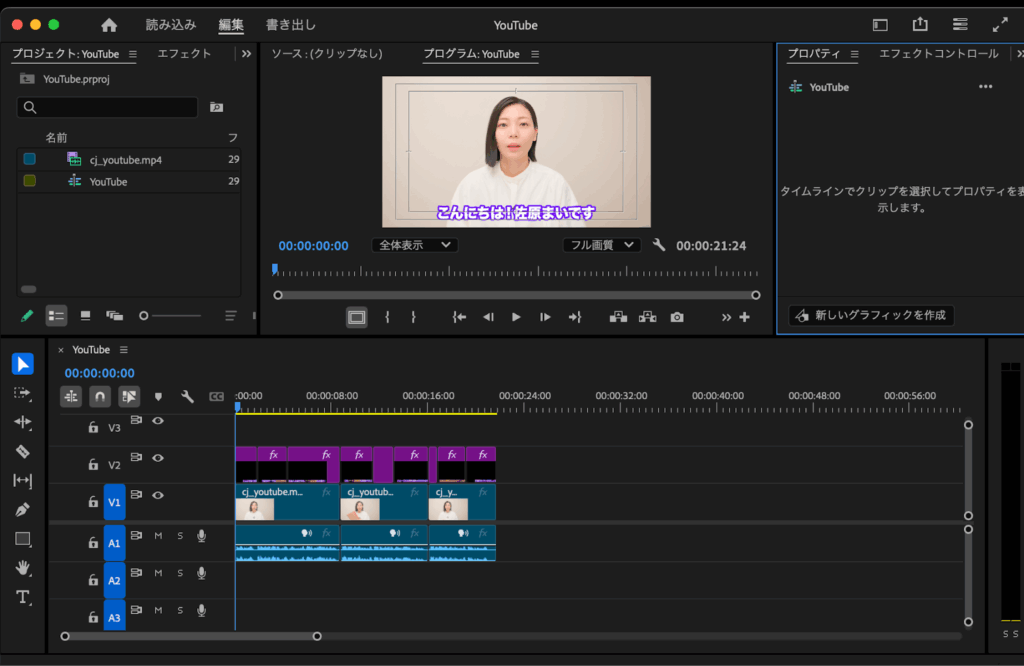Choose the Hand tool
This screenshot has width=1024, height=666.
(23, 567)
